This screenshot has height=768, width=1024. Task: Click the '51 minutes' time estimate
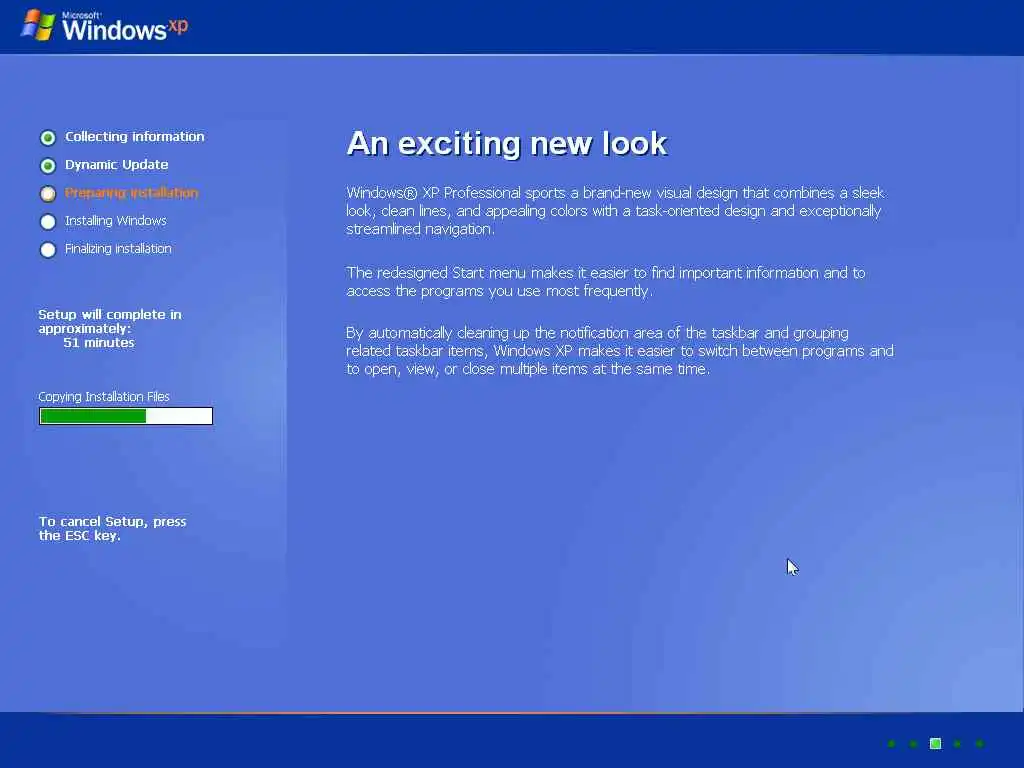pos(99,343)
